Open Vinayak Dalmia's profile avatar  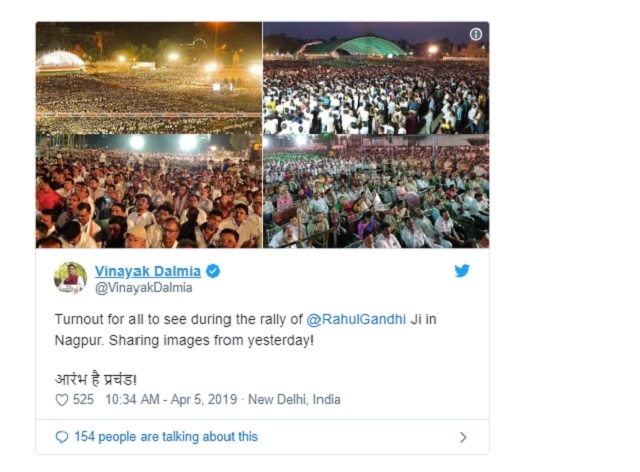(x=70, y=278)
